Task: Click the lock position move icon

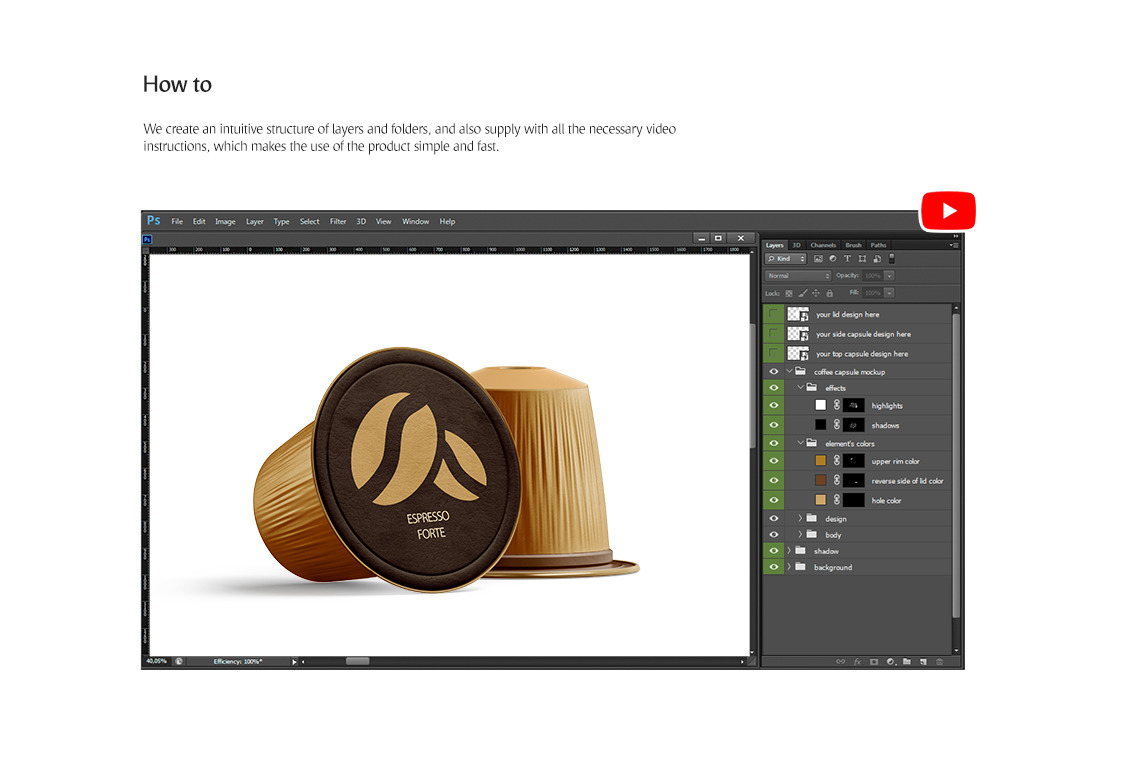Action: pos(816,293)
